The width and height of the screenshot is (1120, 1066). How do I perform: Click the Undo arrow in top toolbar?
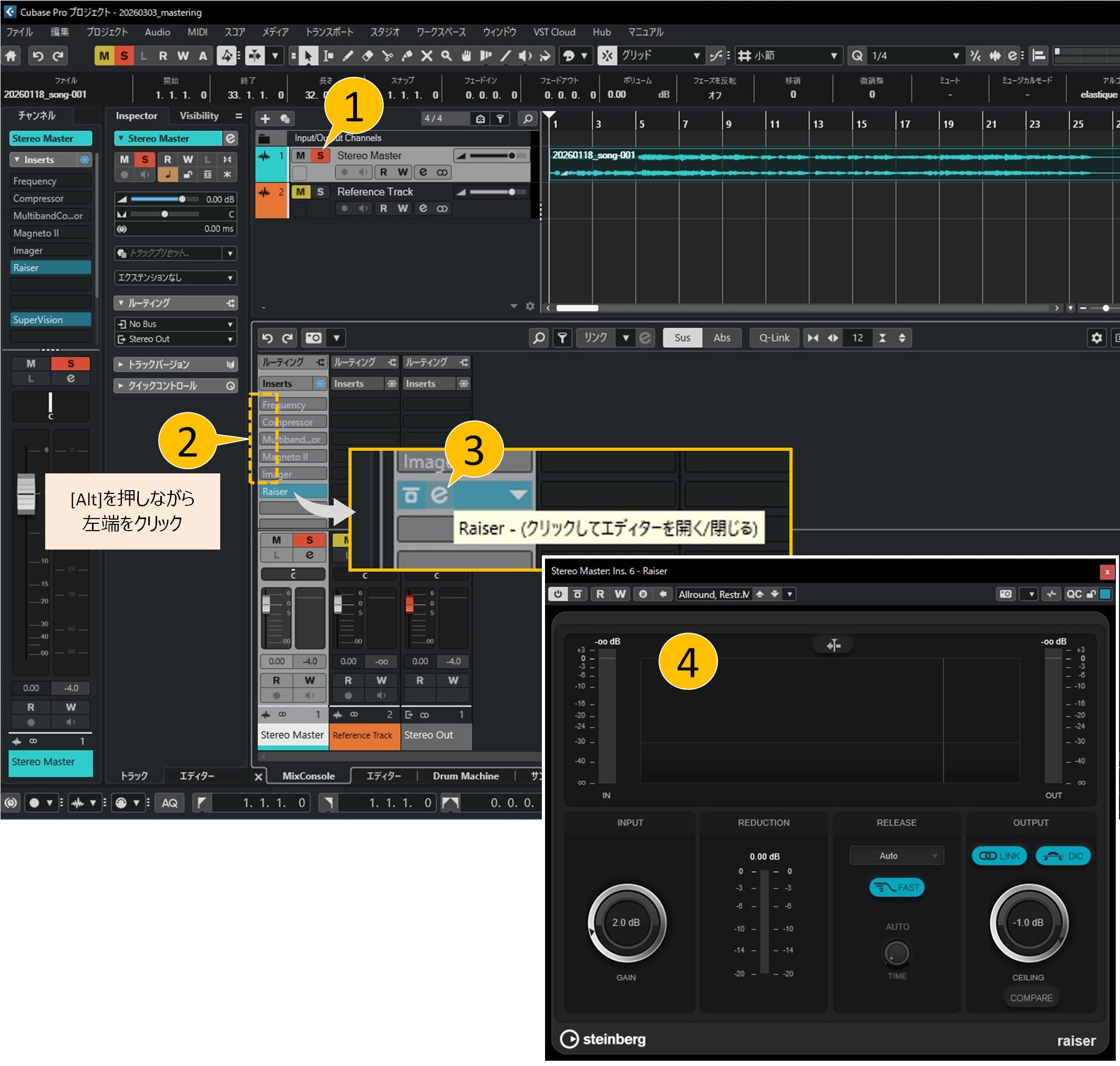pyautogui.click(x=37, y=56)
